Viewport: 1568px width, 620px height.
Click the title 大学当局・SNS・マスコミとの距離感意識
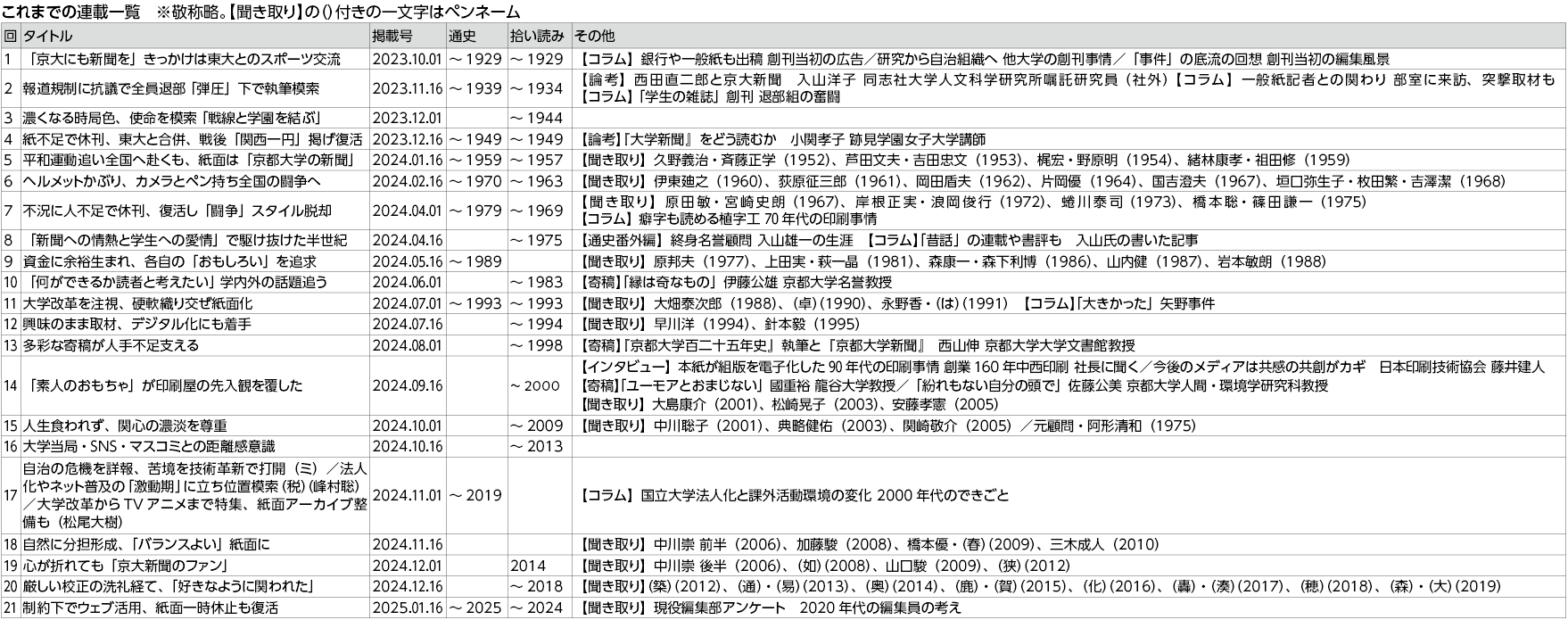point(149,447)
